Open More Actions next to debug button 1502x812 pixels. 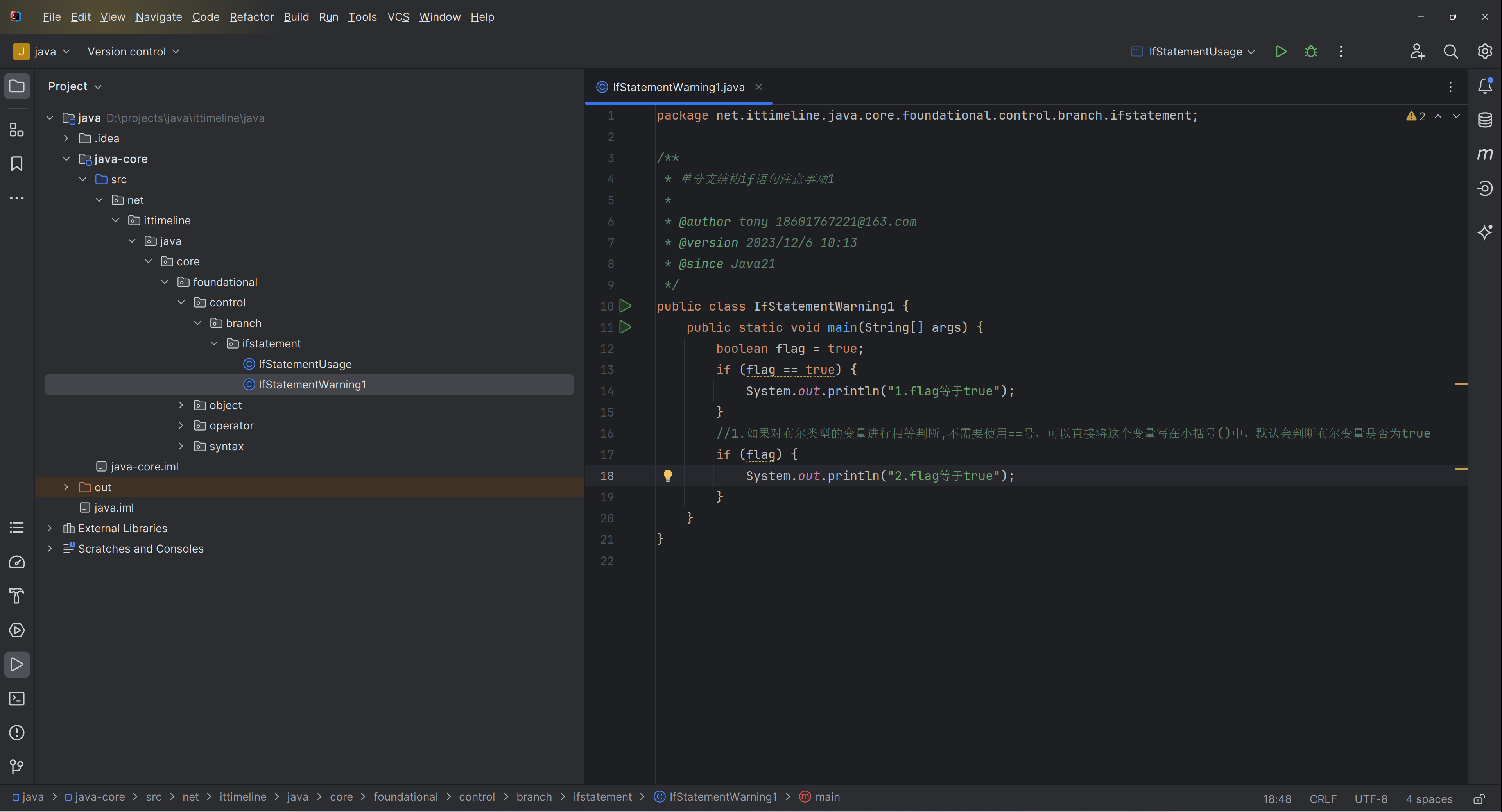[1341, 51]
